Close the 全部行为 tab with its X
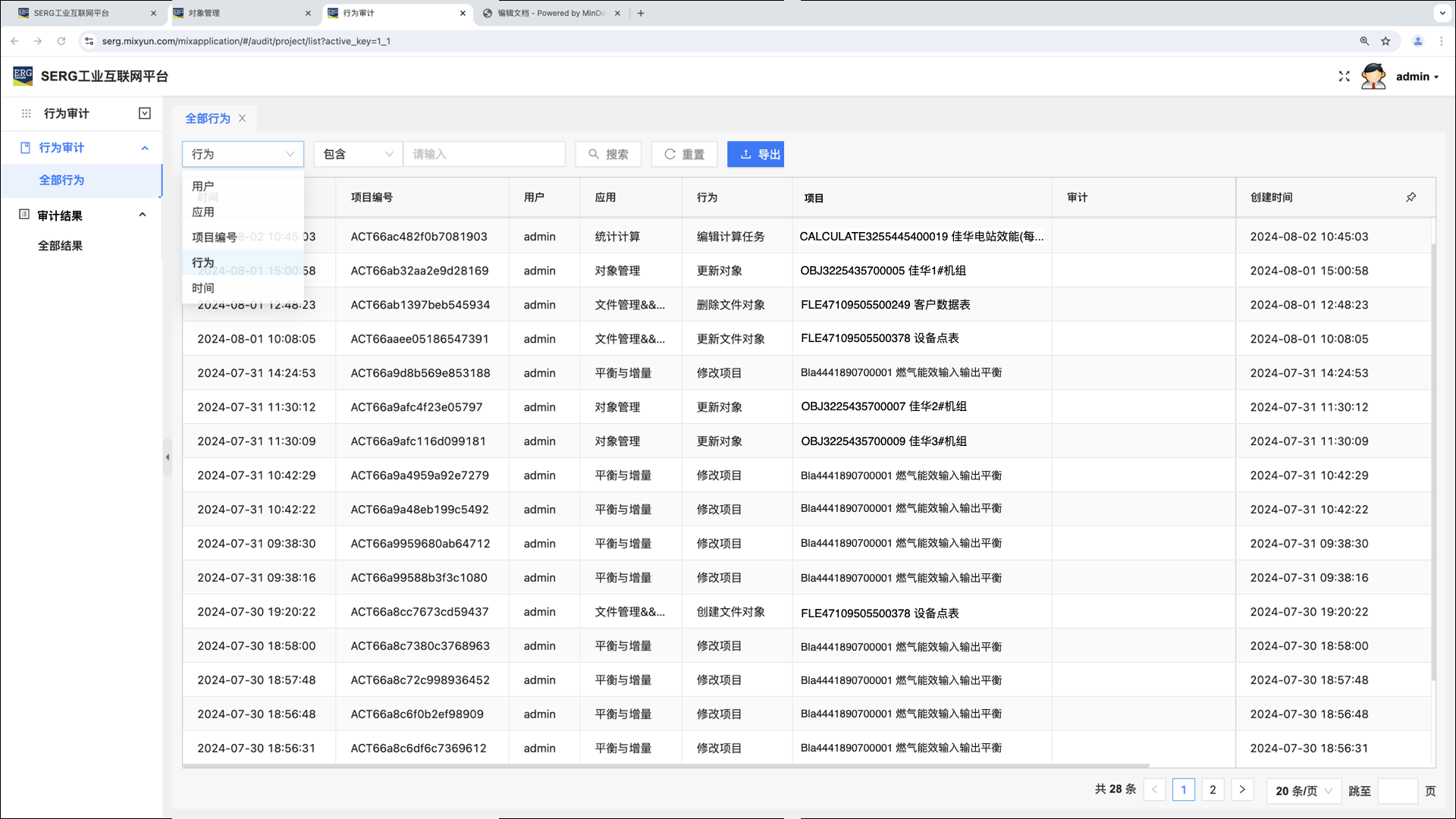The width and height of the screenshot is (1456, 819). [x=242, y=118]
